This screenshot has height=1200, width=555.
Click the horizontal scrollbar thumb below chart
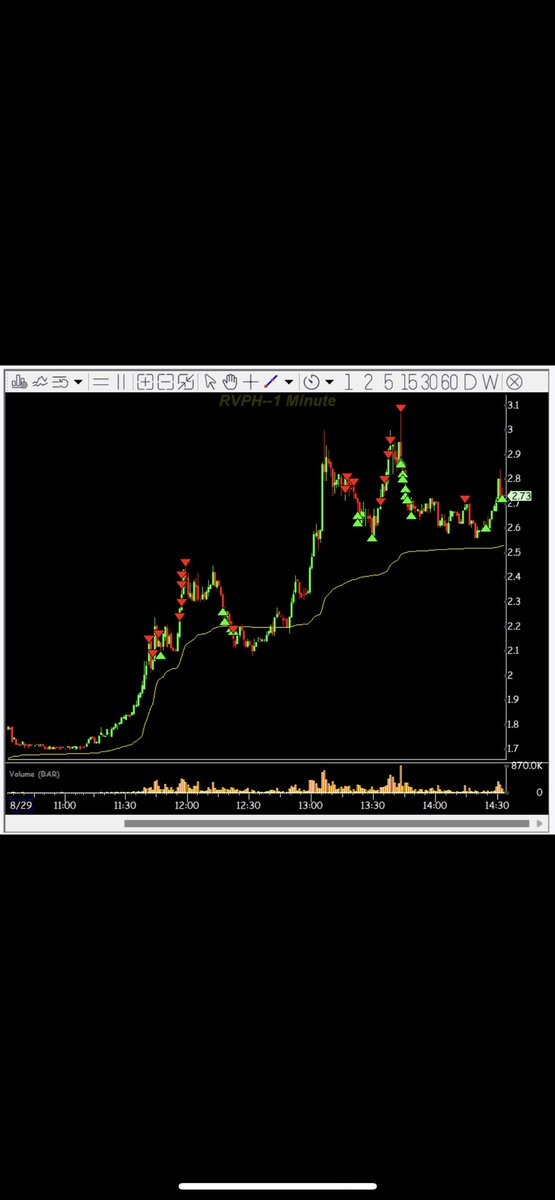click(x=326, y=824)
